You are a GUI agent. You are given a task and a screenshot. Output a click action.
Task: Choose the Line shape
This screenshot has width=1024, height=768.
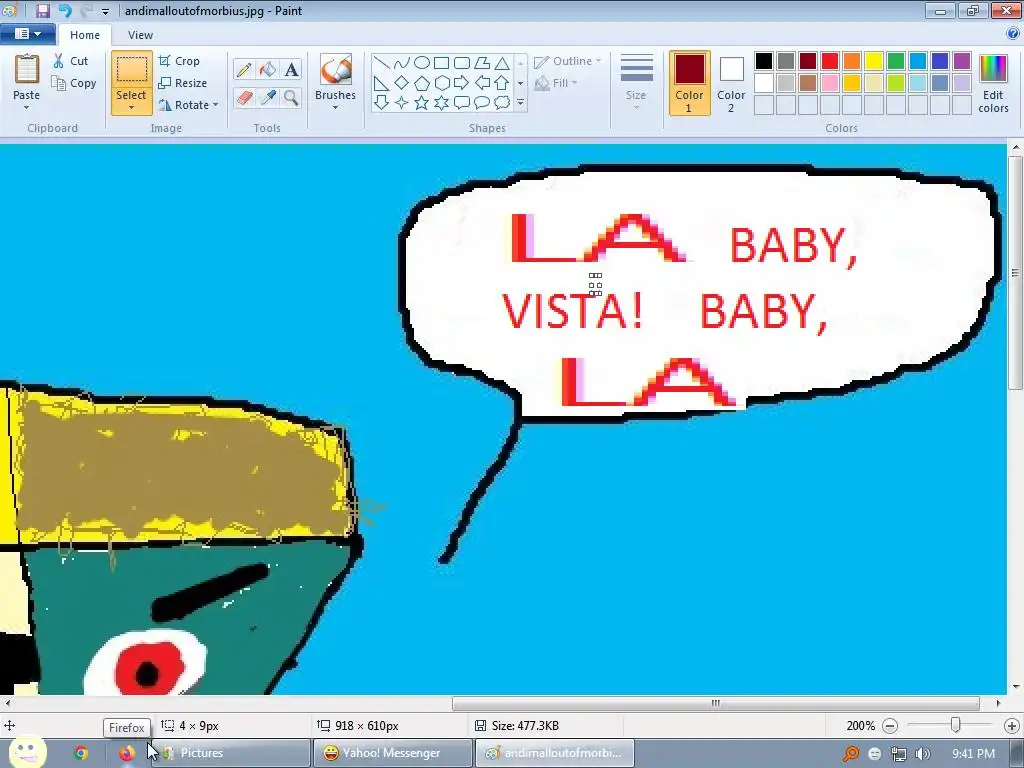coord(382,63)
